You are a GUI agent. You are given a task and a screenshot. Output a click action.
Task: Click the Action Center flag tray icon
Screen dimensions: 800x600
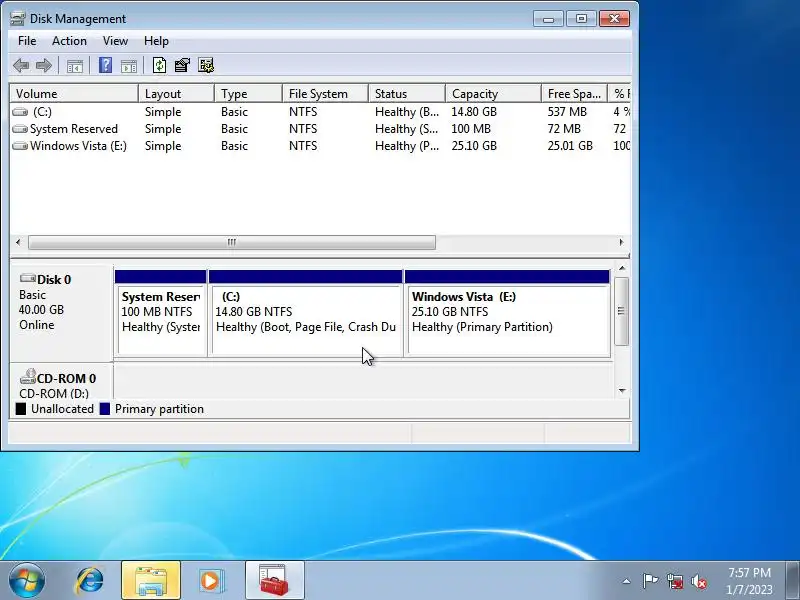[x=650, y=581]
